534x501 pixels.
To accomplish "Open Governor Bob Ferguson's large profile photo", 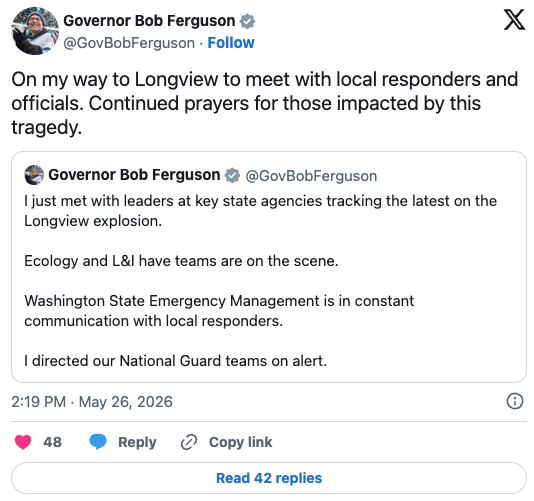I will click(x=35, y=31).
